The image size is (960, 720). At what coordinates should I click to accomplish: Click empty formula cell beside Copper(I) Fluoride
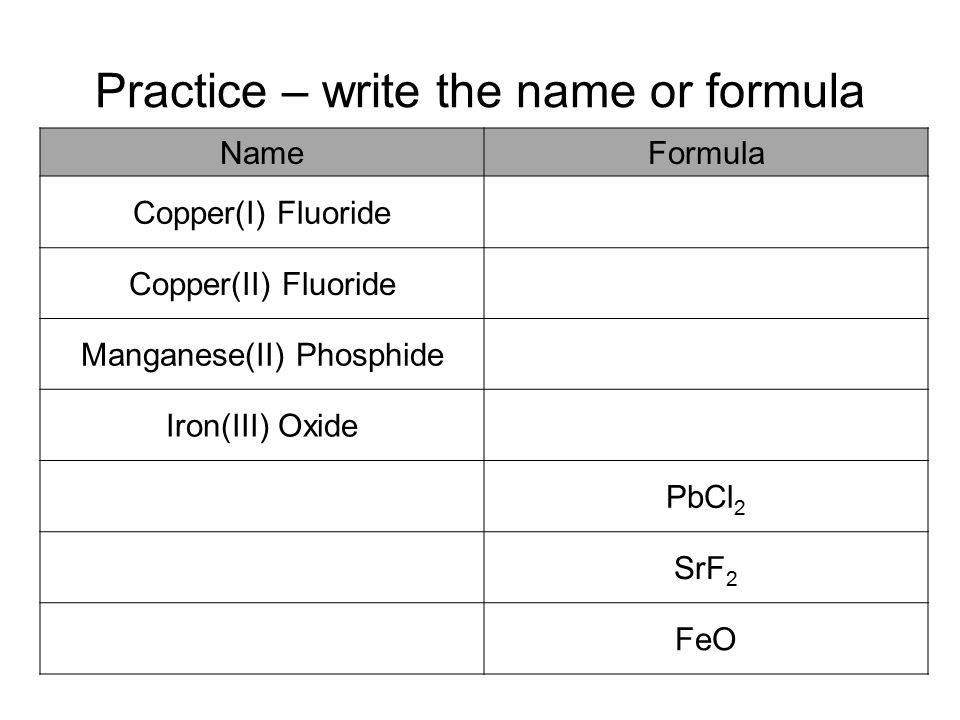[706, 212]
